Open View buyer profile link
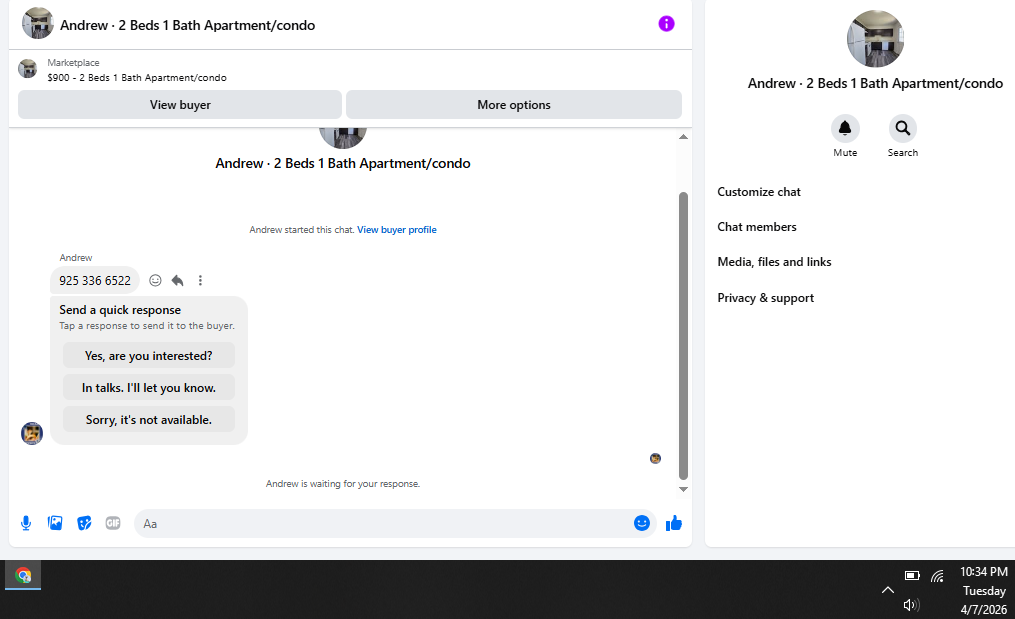 click(x=397, y=230)
